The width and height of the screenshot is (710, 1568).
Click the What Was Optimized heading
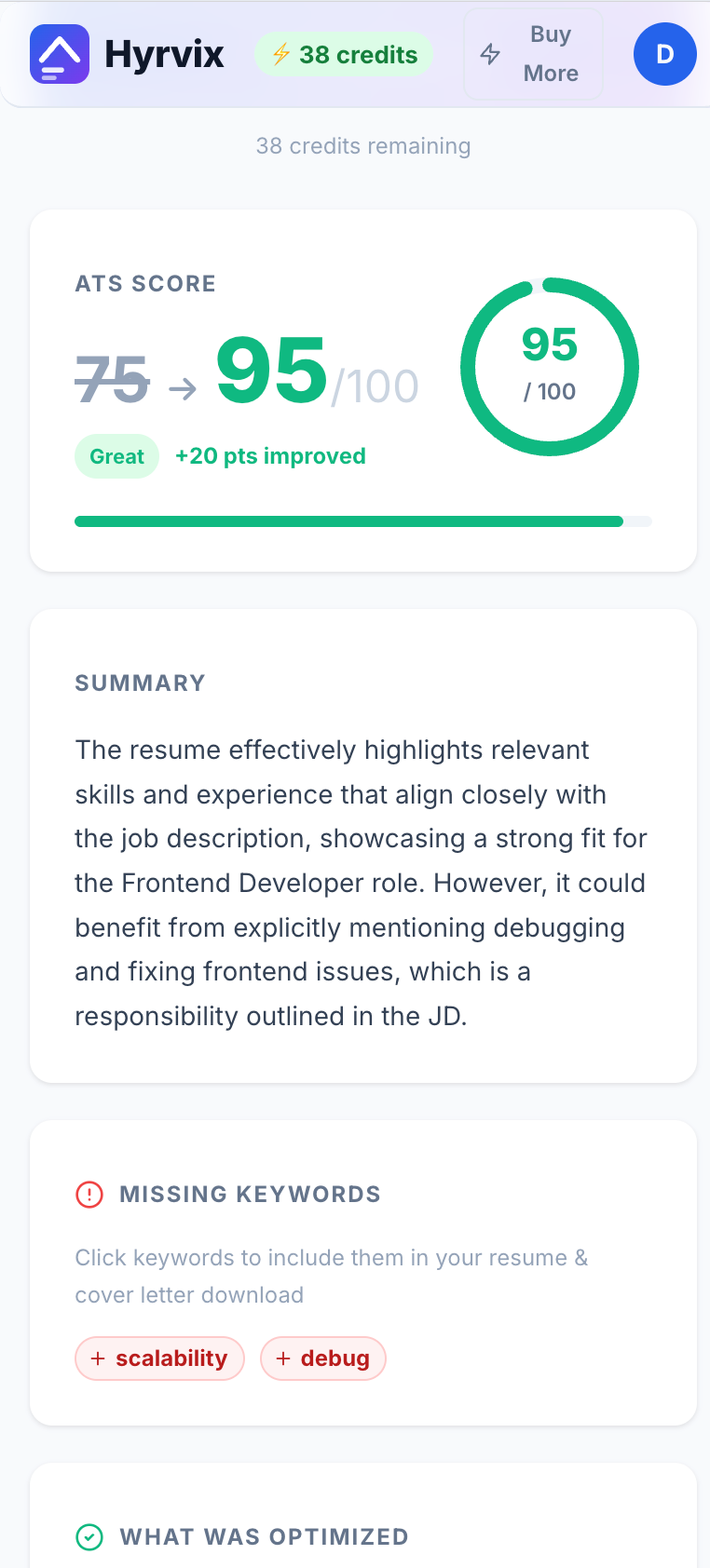coord(264,1536)
